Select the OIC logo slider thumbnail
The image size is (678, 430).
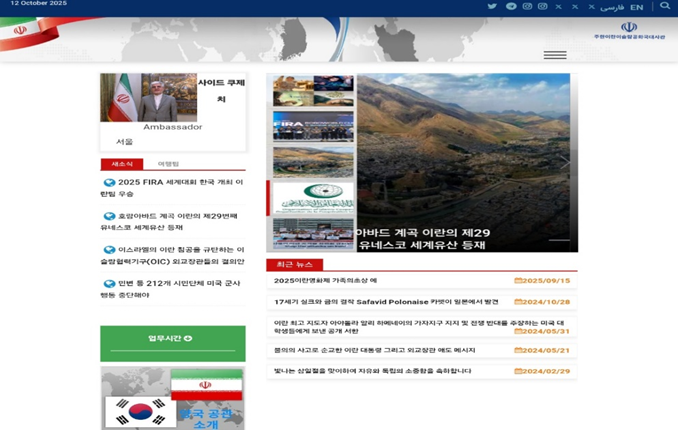pyautogui.click(x=313, y=198)
